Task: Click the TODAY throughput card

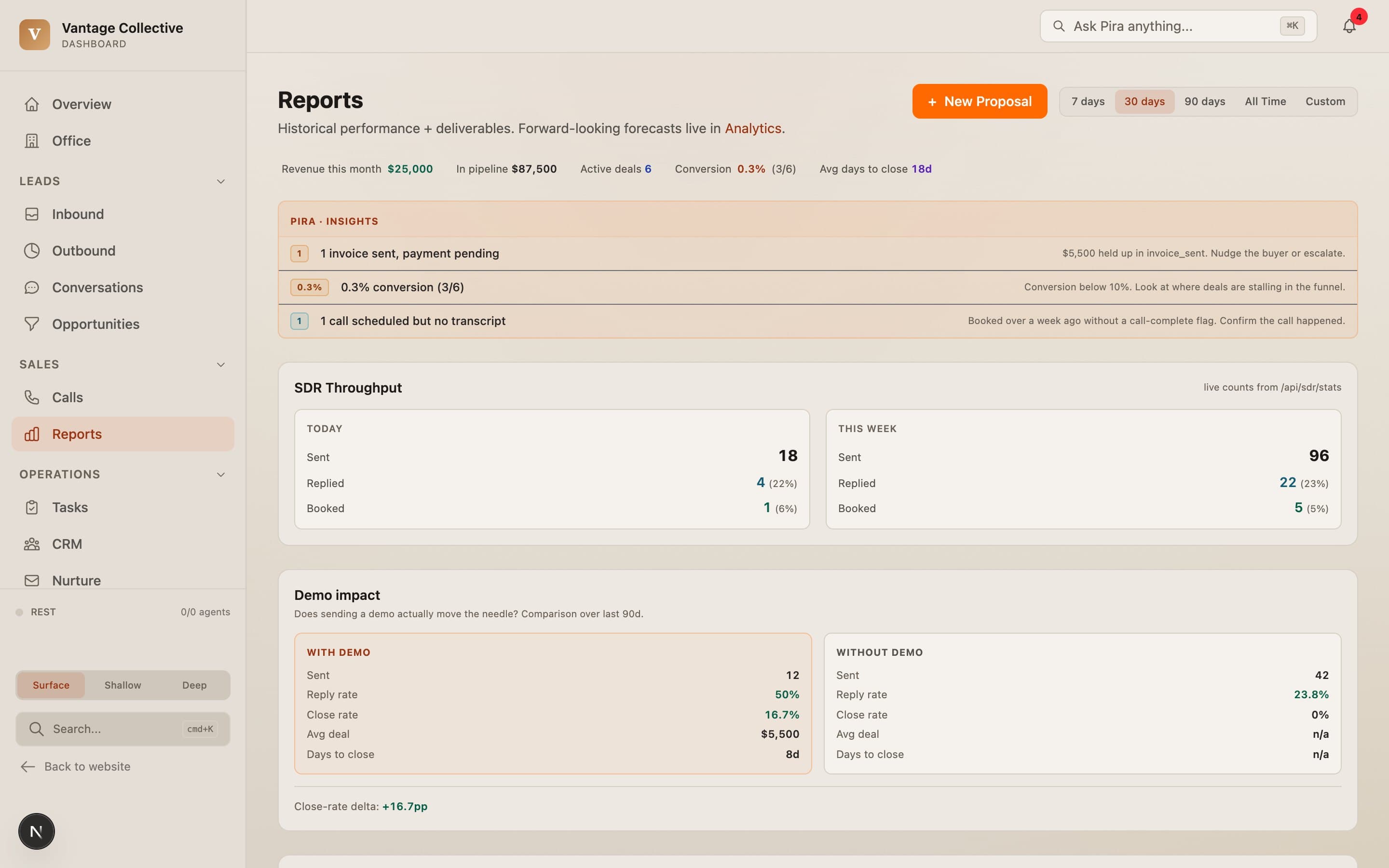Action: pyautogui.click(x=552, y=469)
